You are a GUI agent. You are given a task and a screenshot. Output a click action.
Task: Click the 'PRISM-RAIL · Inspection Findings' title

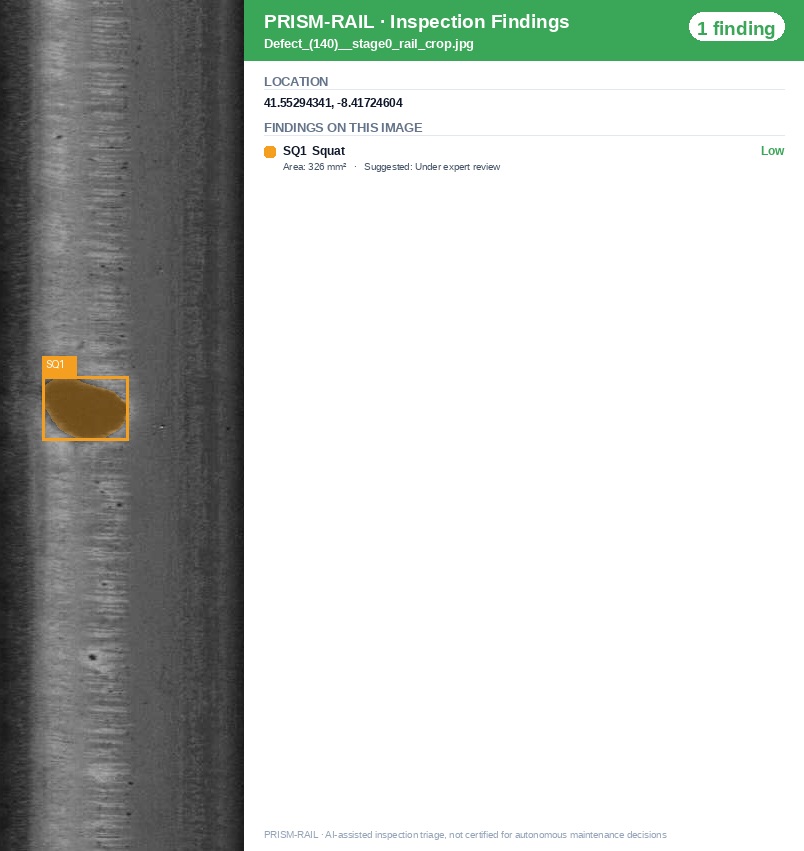tap(416, 22)
